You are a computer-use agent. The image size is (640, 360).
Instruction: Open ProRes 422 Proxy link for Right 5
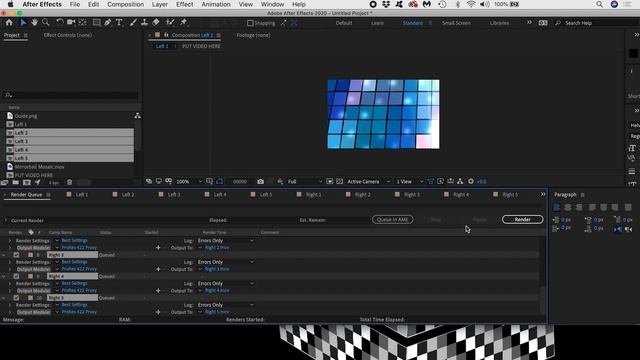pos(79,312)
